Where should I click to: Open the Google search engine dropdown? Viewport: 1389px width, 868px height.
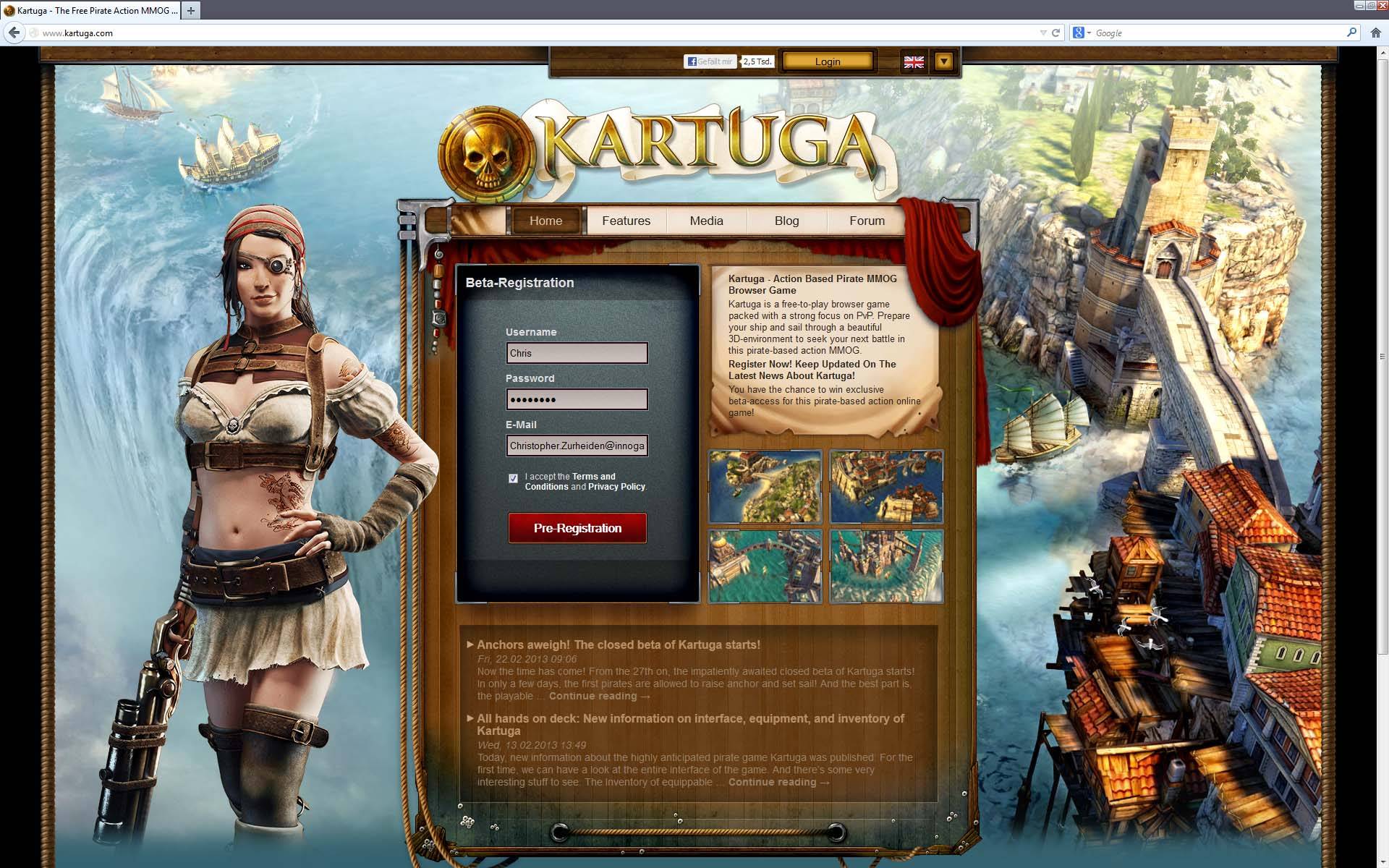(x=1082, y=33)
